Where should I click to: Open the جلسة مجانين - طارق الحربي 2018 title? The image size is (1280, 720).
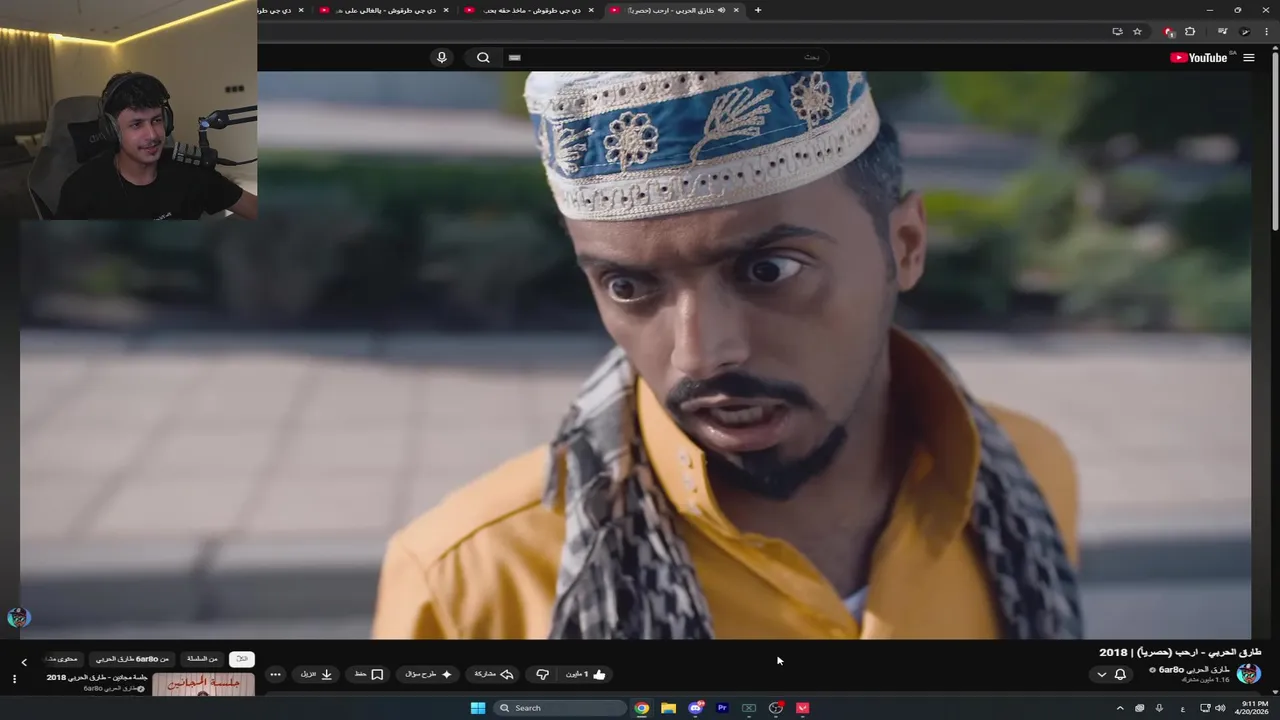[x=97, y=677]
